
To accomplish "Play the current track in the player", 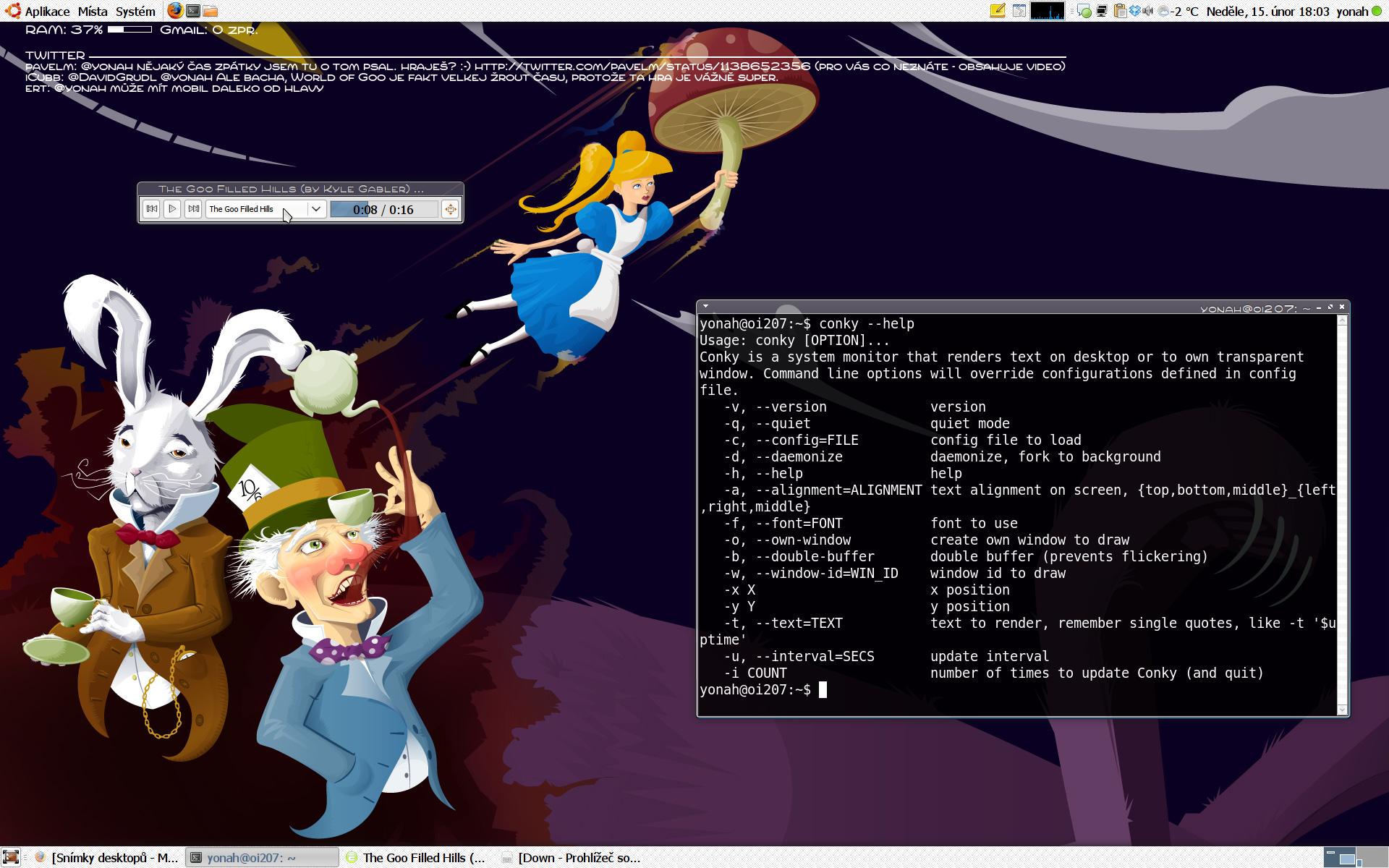I will pyautogui.click(x=172, y=209).
